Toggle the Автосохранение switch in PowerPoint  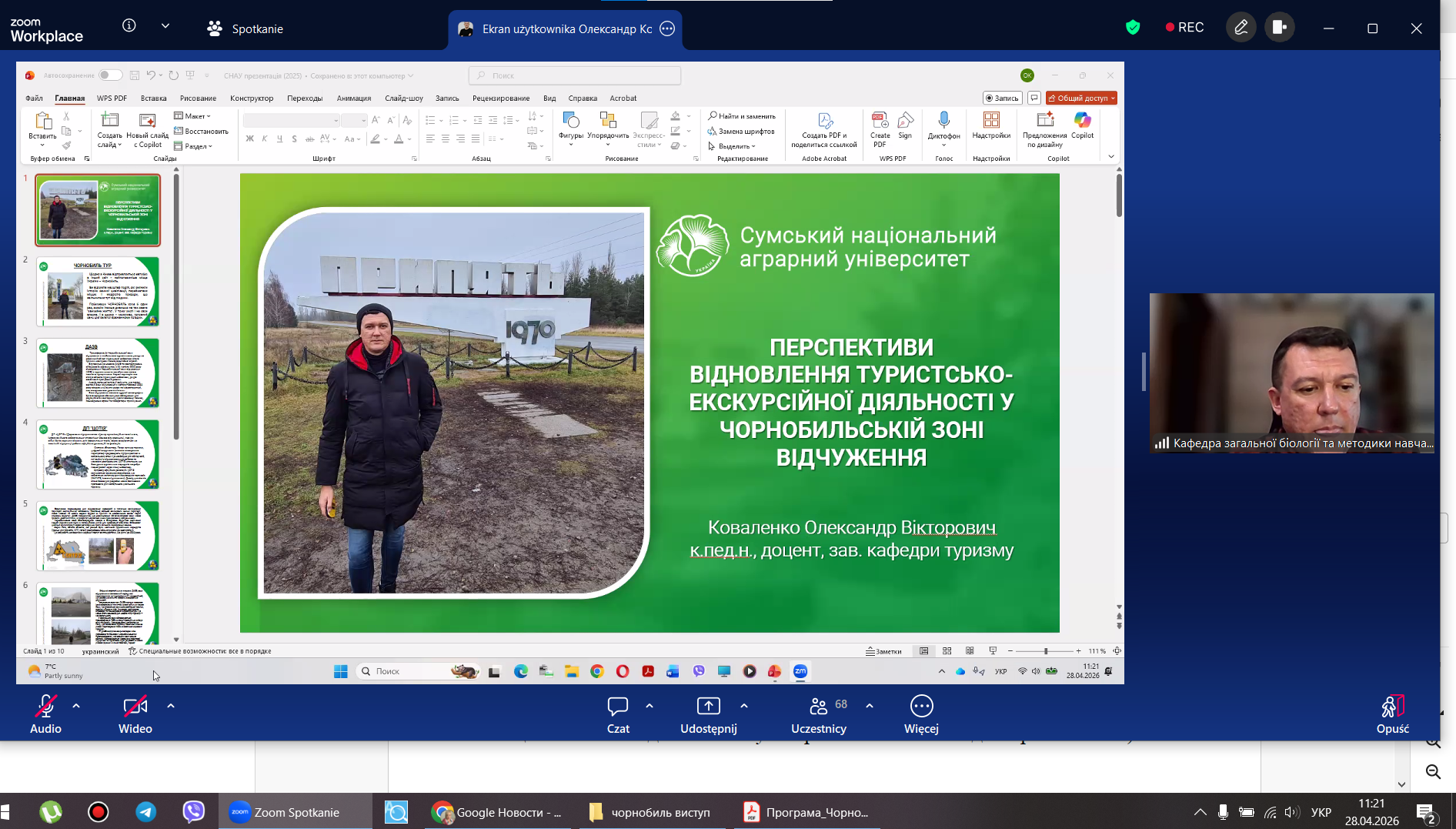[x=110, y=75]
